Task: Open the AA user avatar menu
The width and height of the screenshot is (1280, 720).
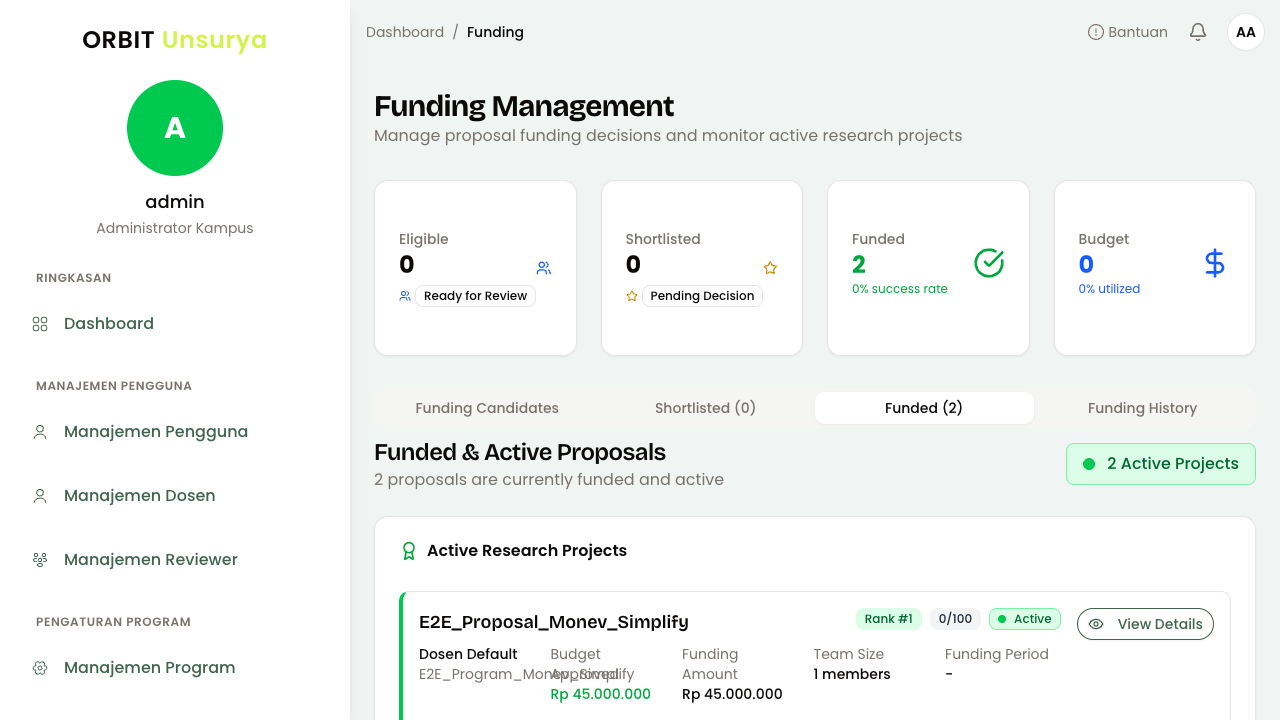Action: (1246, 32)
